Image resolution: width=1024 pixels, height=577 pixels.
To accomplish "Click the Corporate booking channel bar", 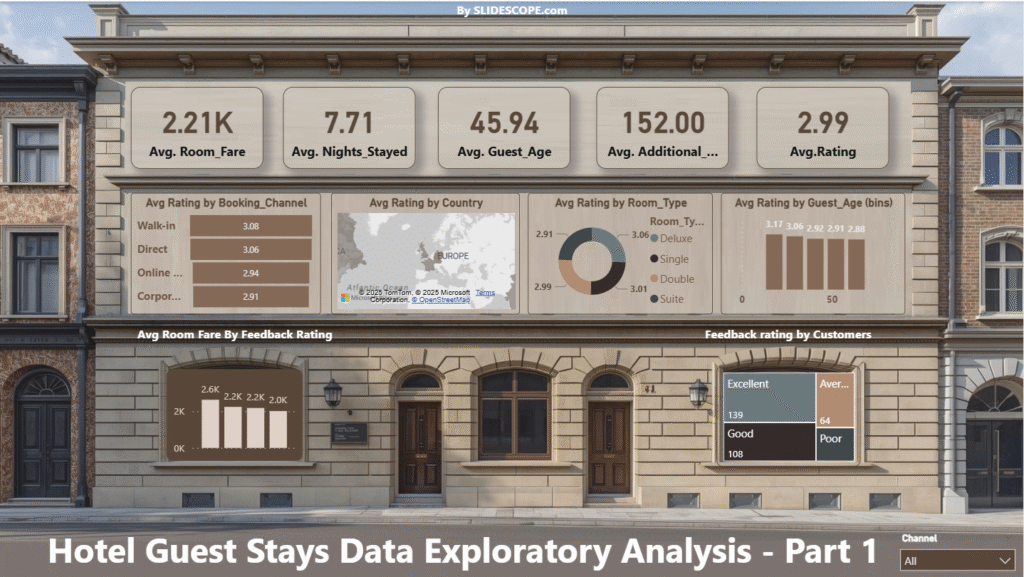I will (x=251, y=296).
